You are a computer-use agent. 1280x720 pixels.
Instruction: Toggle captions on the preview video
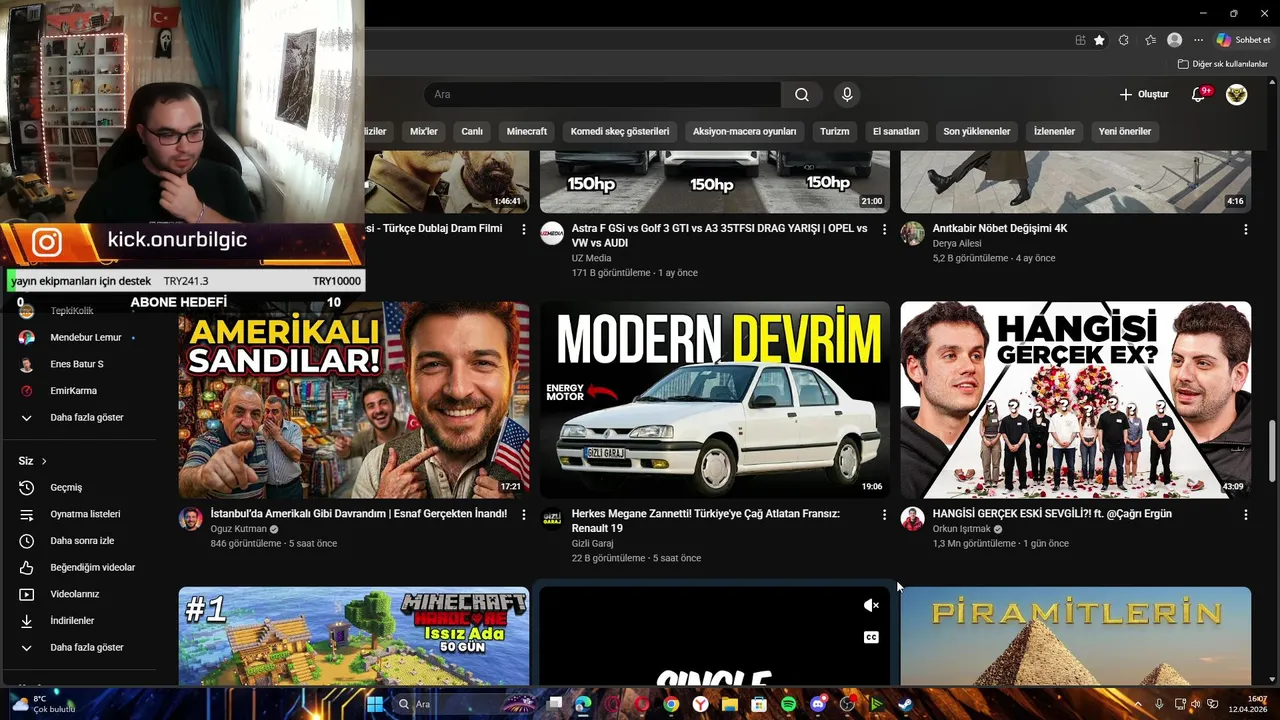click(x=871, y=637)
